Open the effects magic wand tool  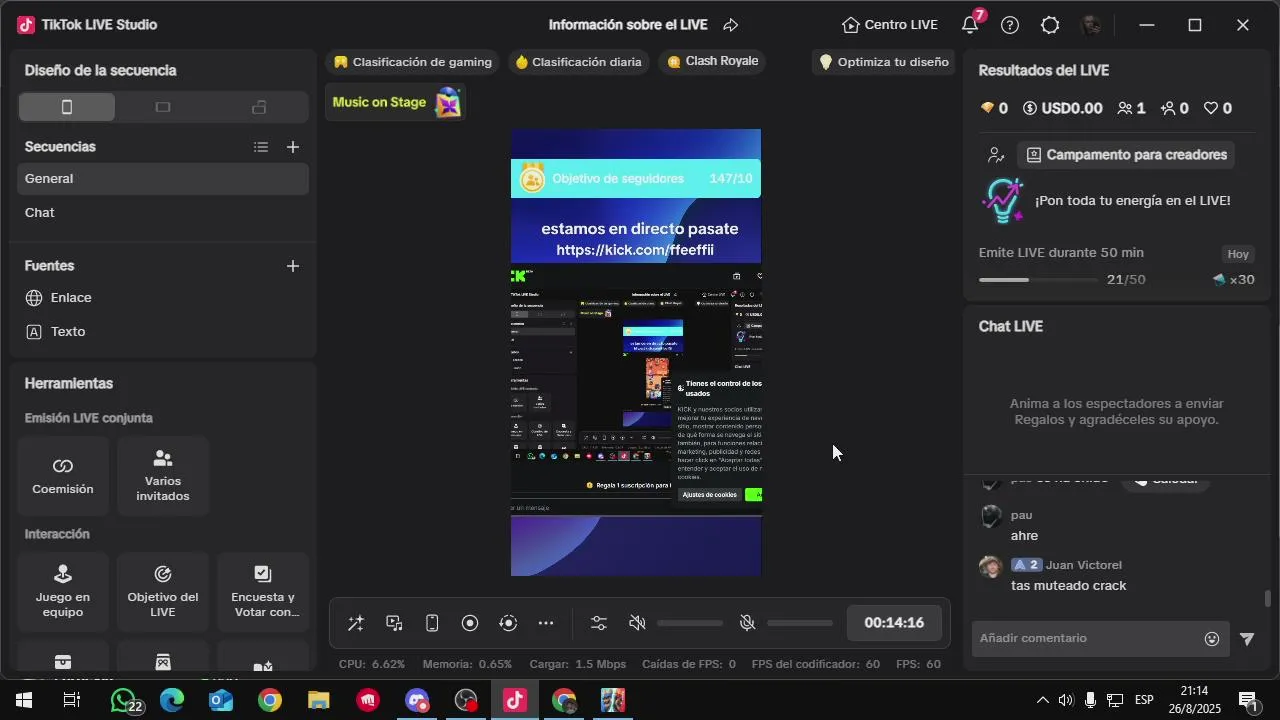pyautogui.click(x=355, y=623)
